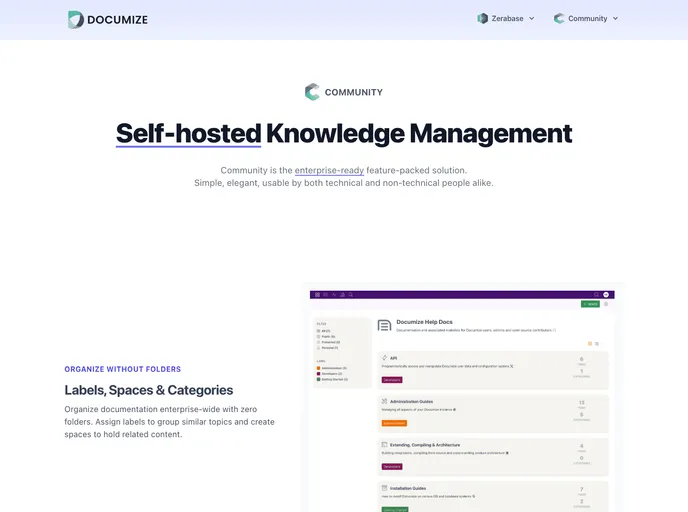Viewport: 688px width, 512px height.
Task: Click the search magnifier icon in the purple app bar
Action: tap(351, 295)
